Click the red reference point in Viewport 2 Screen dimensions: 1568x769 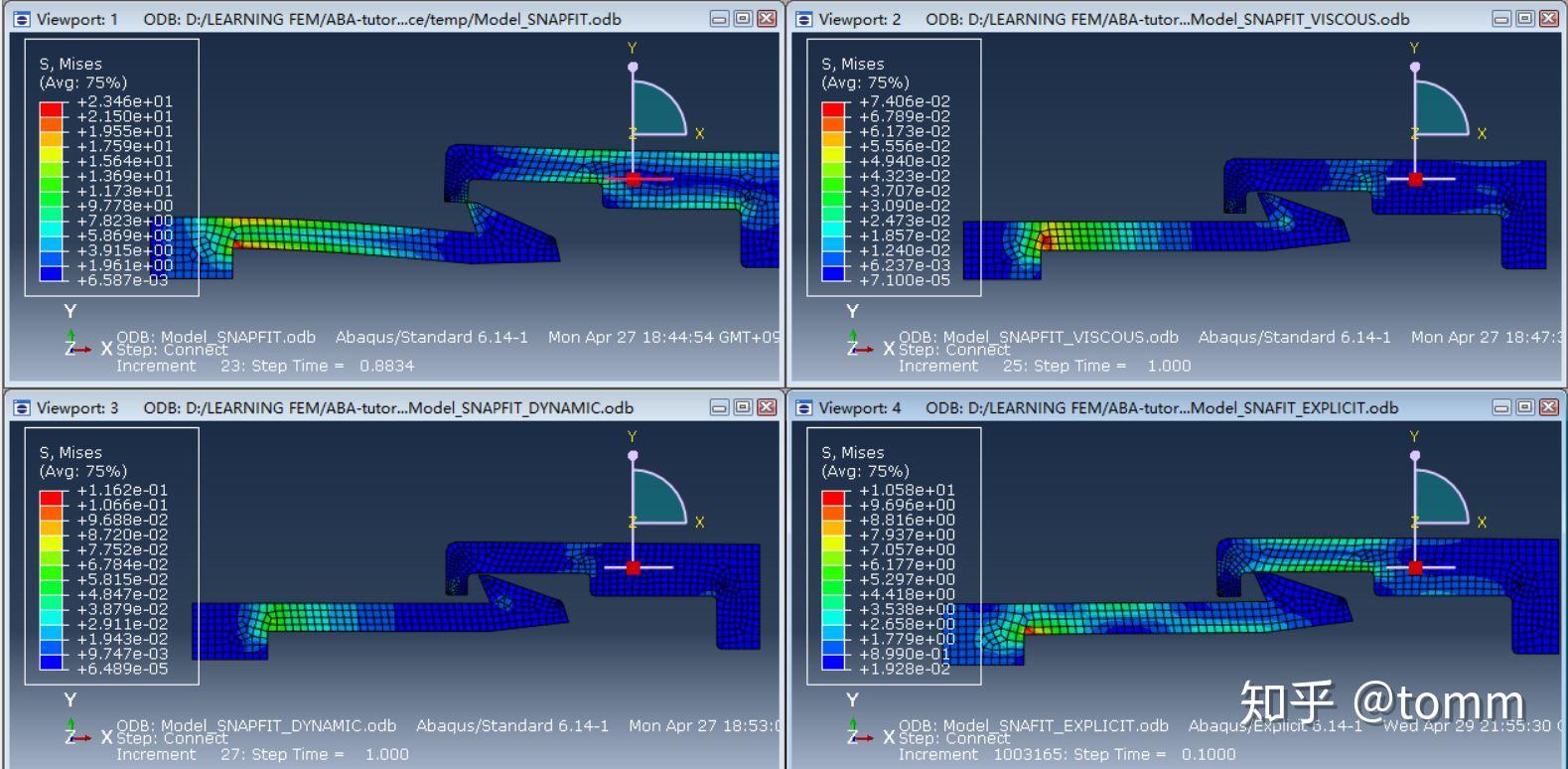coord(1415,179)
